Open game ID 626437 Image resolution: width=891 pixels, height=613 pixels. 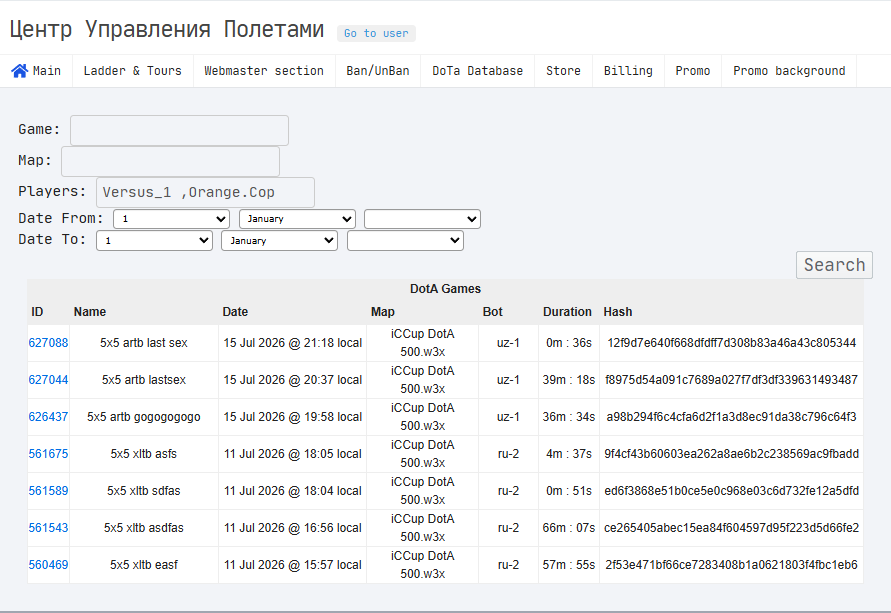(48, 416)
